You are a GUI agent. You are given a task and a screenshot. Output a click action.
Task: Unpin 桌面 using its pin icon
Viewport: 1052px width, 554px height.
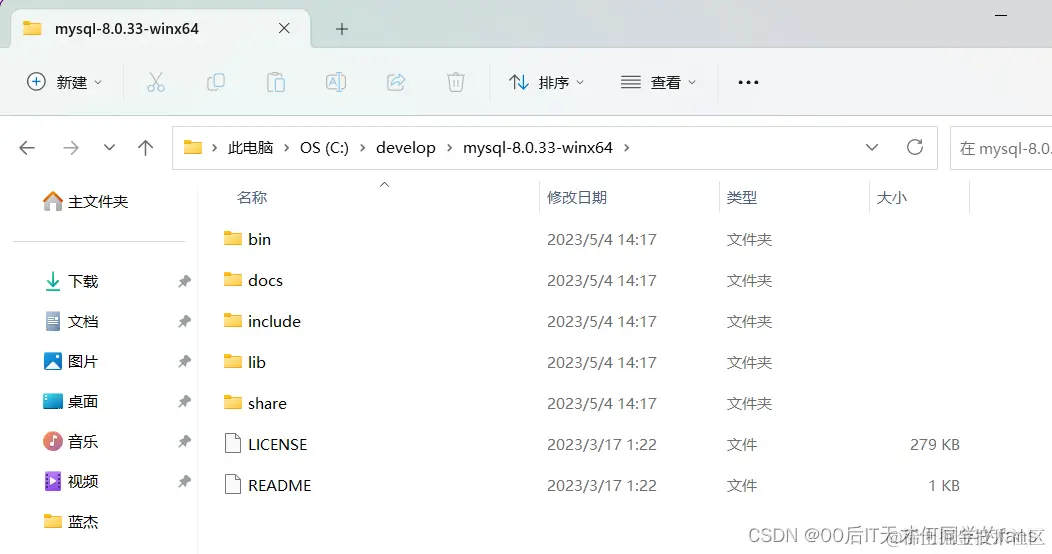(184, 401)
